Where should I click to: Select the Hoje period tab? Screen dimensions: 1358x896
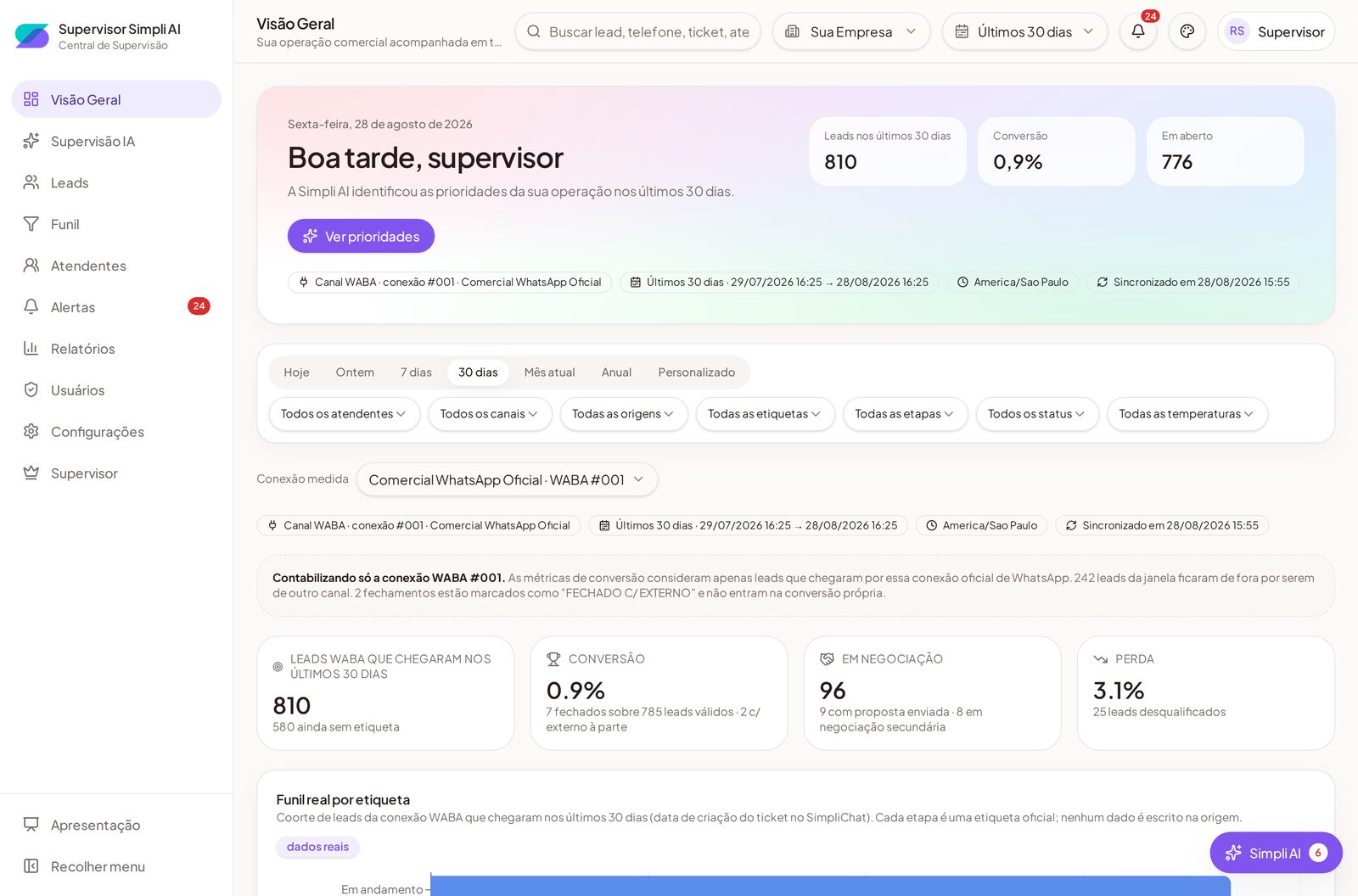tap(296, 372)
